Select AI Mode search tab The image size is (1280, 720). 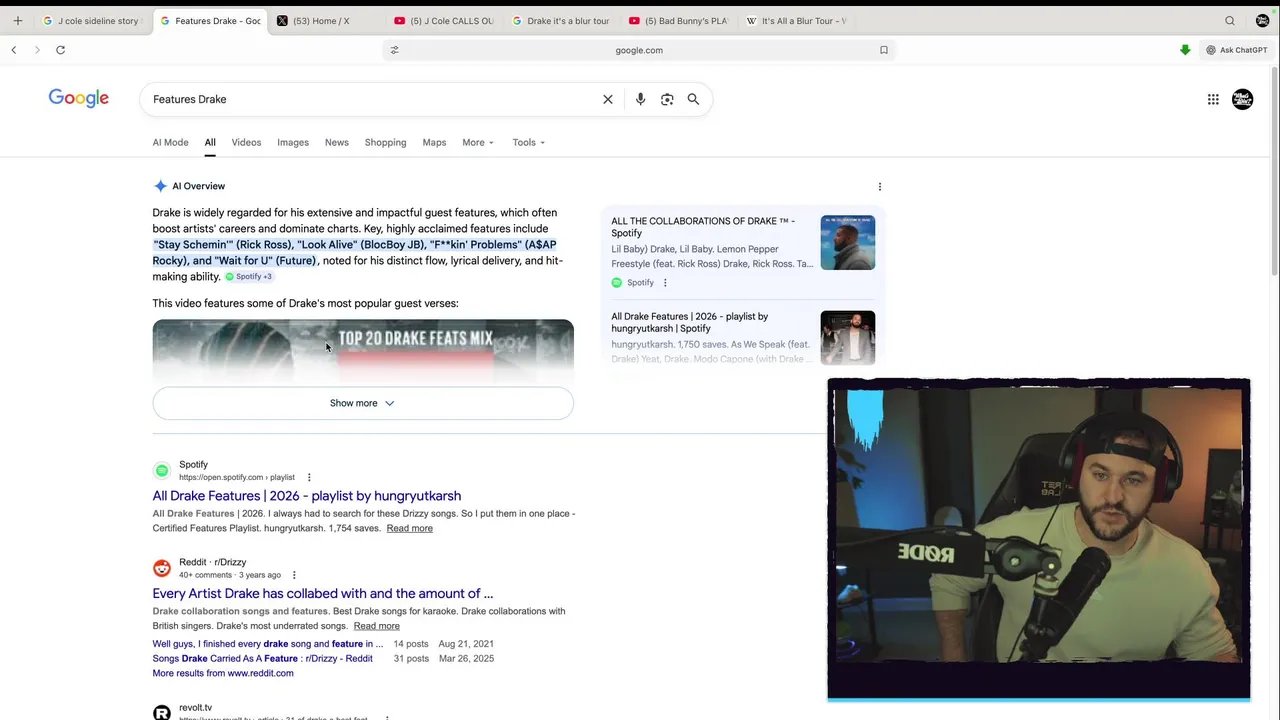click(x=170, y=142)
